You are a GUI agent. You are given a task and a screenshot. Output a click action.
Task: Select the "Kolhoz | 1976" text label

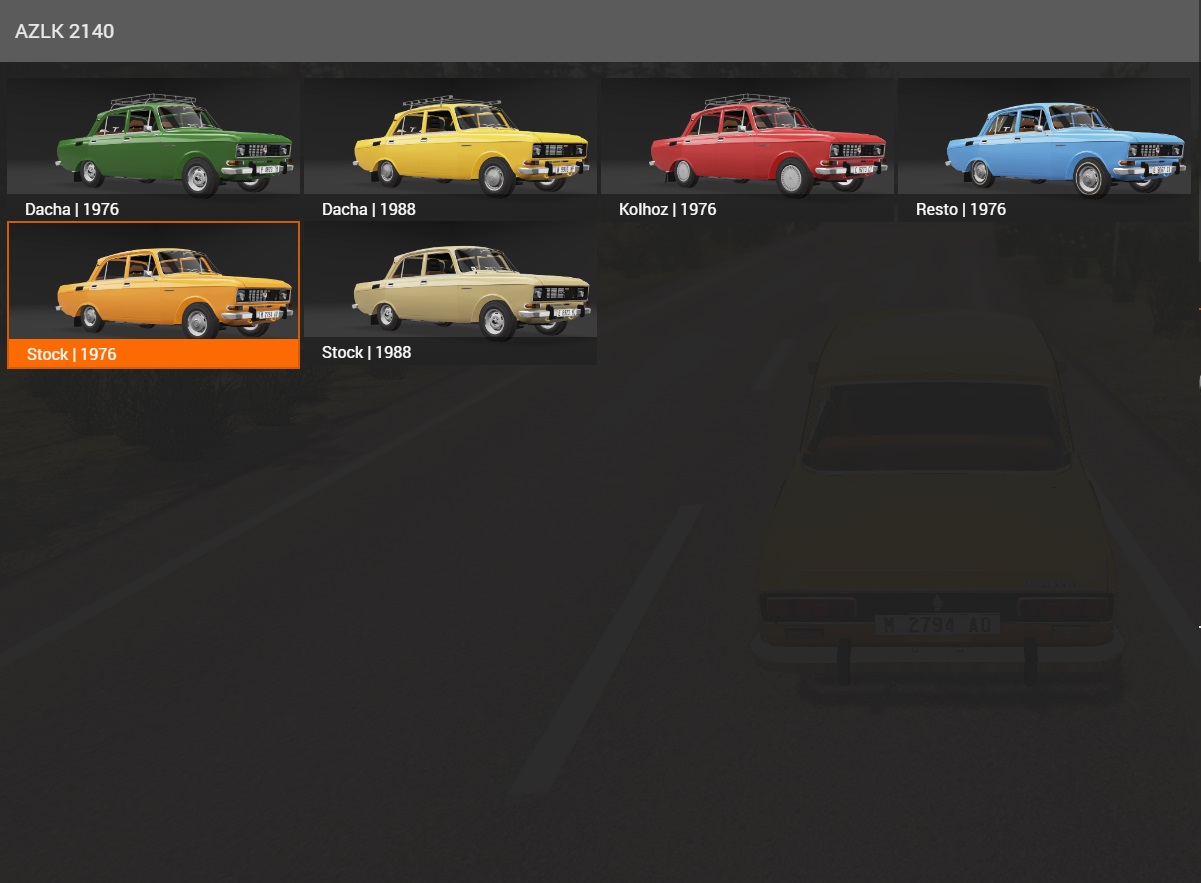coord(667,209)
